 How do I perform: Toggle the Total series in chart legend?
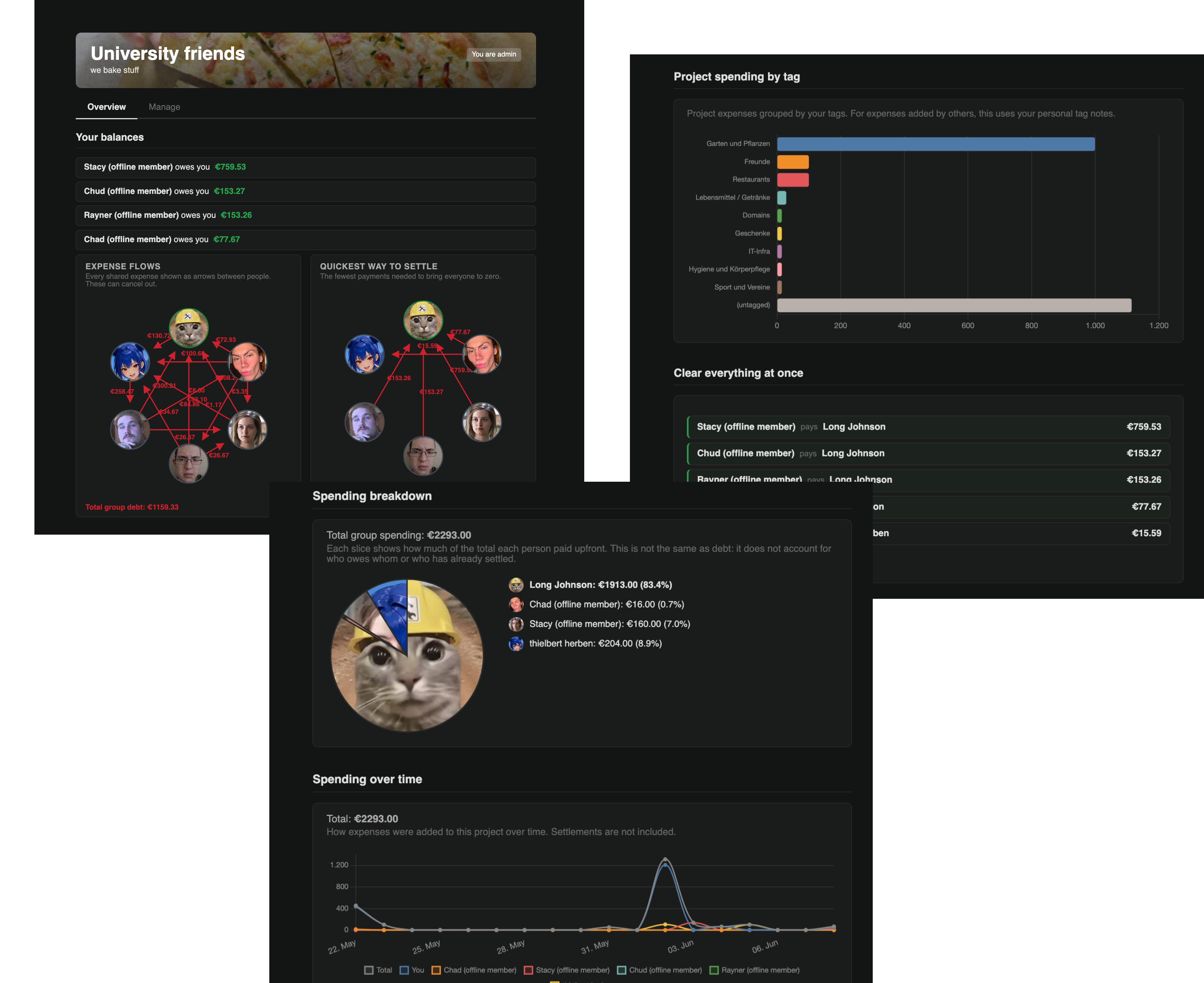tap(378, 970)
